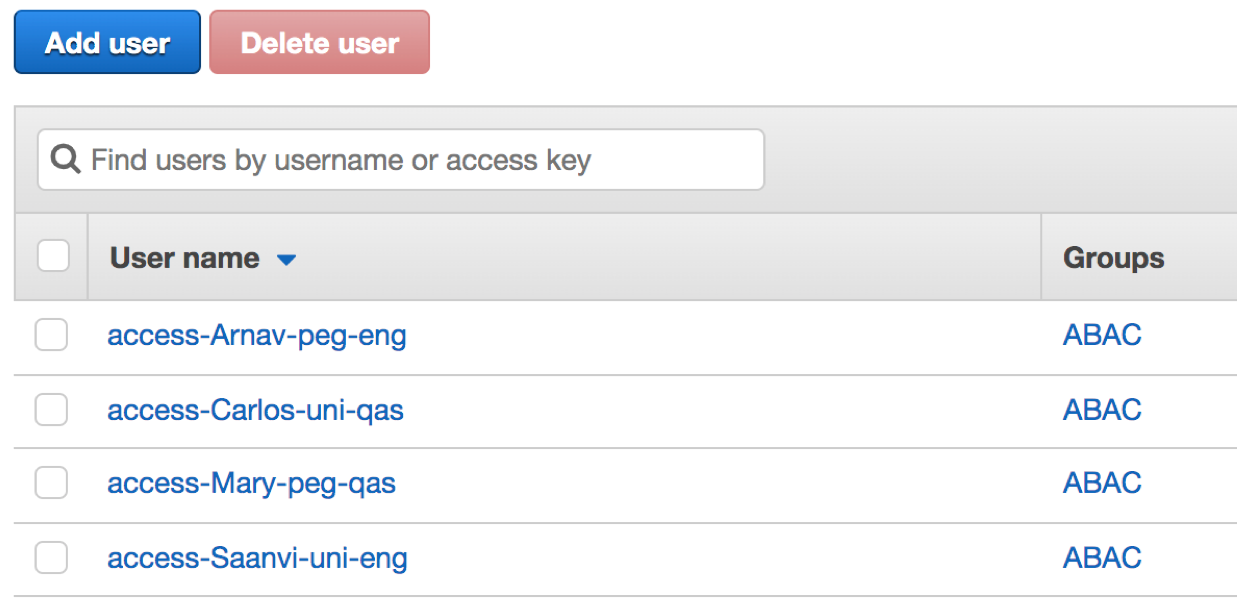This screenshot has width=1237, height=600.
Task: Open the ABAC group for Saanvi
Action: (1101, 557)
